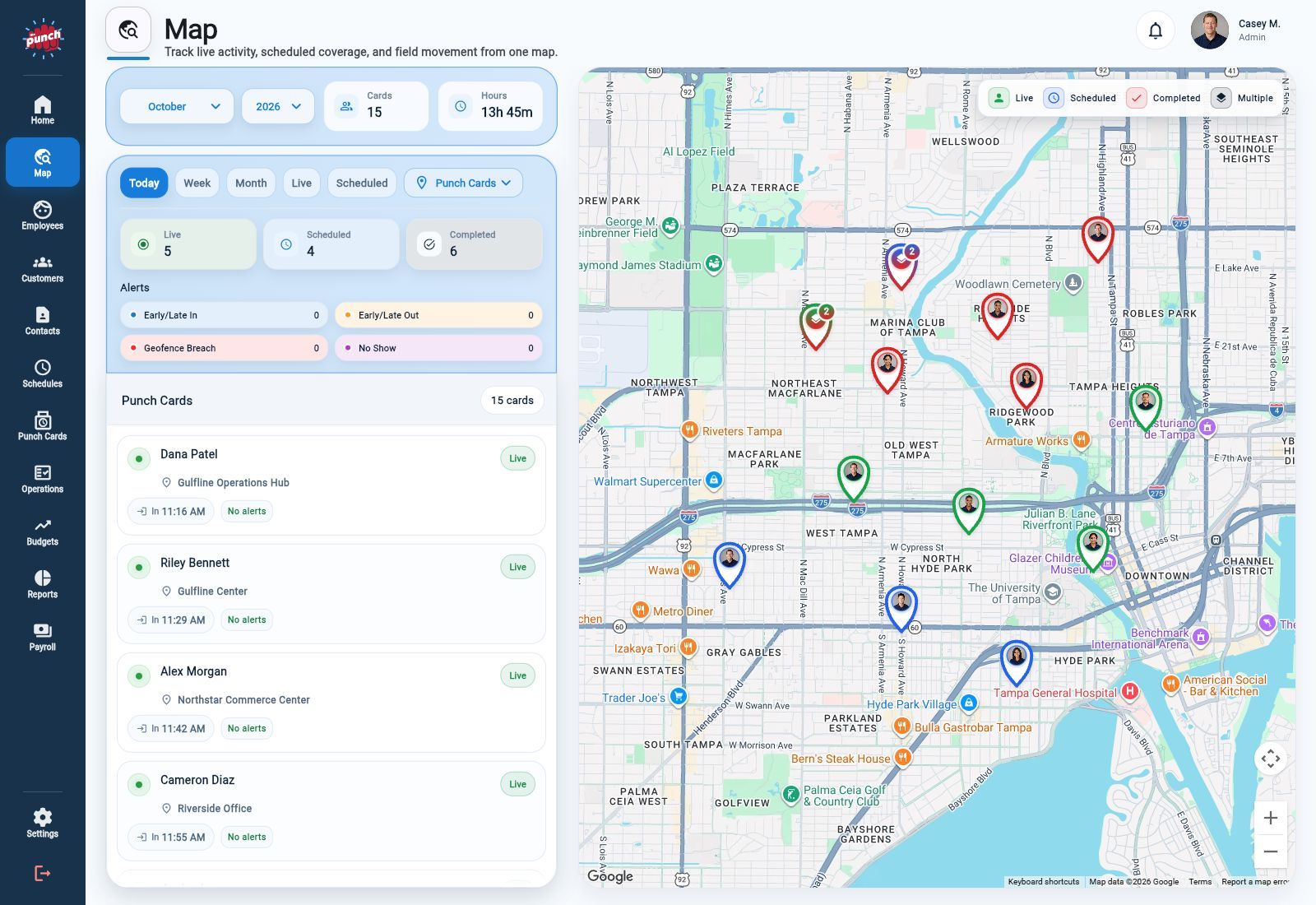The width and height of the screenshot is (1316, 905).
Task: Filter by Geofence Breach alert
Action: [224, 348]
